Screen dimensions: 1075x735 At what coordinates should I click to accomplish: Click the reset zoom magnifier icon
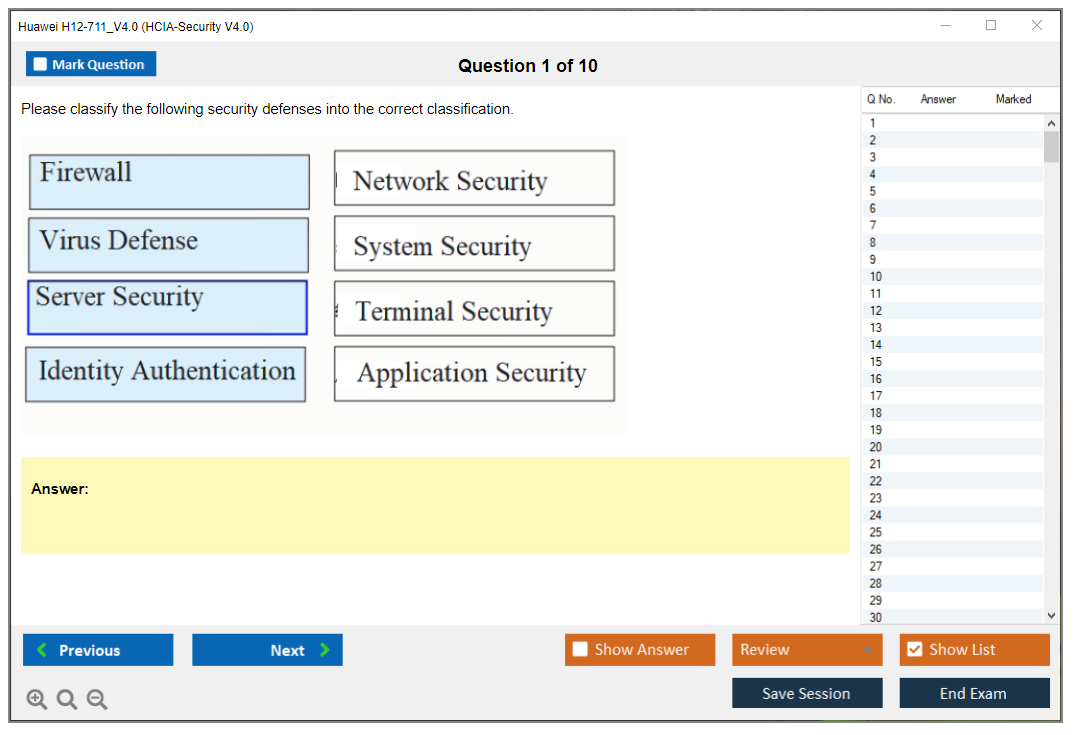(x=67, y=700)
